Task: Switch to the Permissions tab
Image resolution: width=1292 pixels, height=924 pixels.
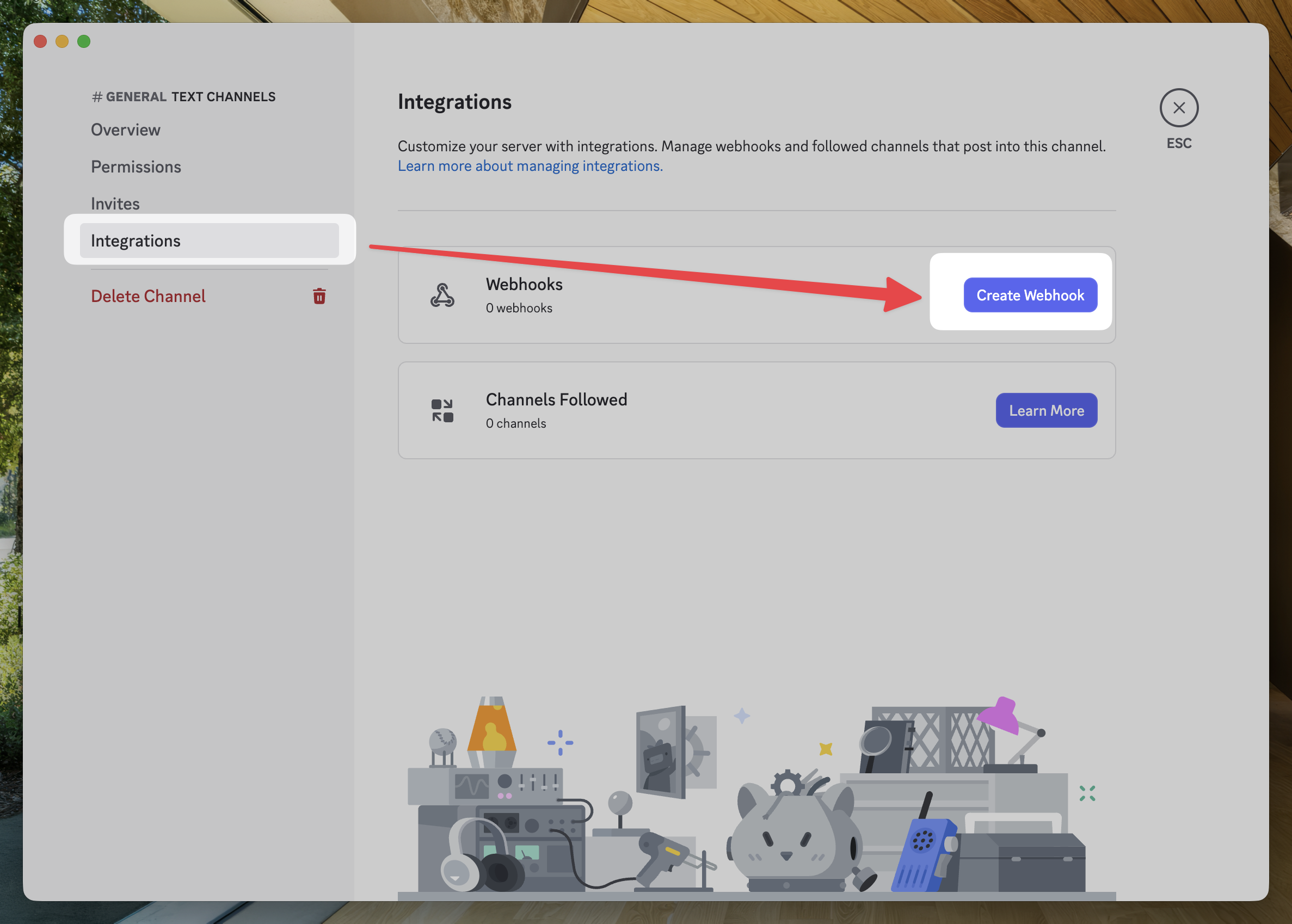Action: pyautogui.click(x=136, y=167)
